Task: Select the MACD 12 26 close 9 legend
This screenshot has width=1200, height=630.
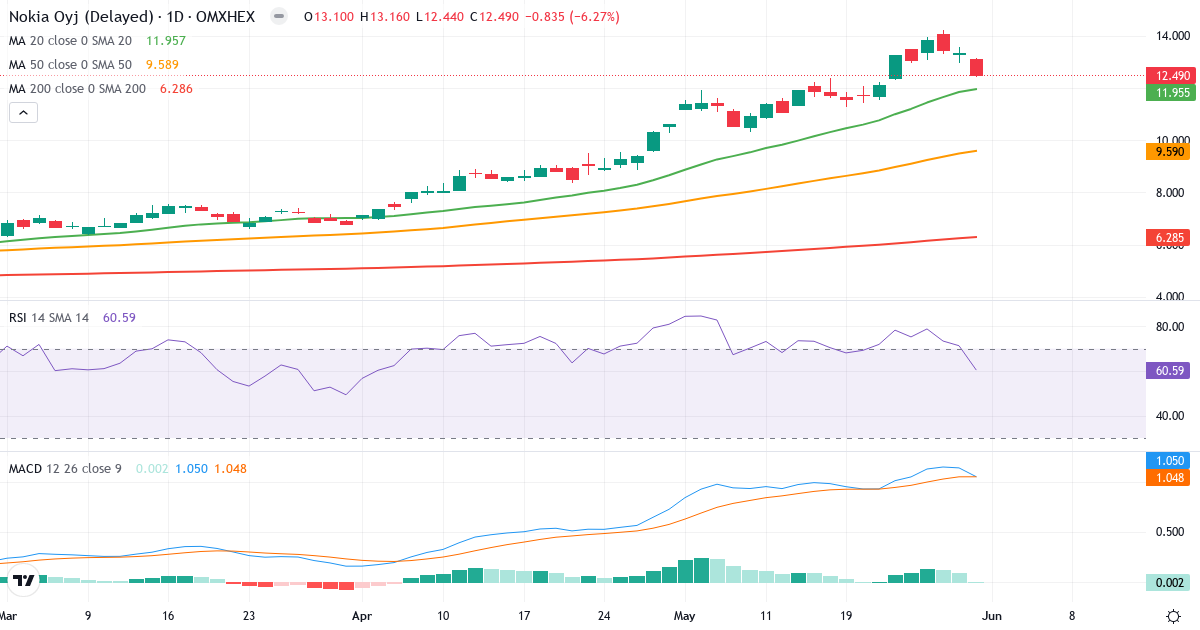Action: tap(65, 469)
